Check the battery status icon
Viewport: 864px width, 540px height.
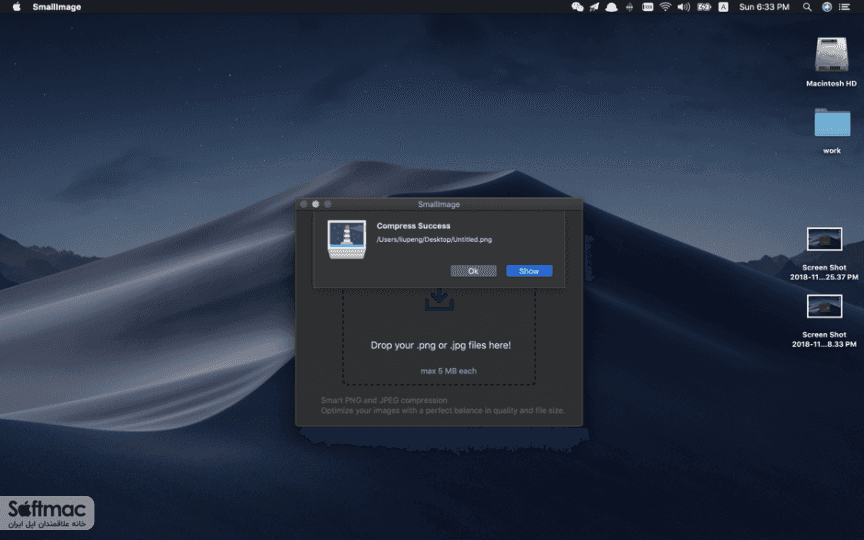704,7
